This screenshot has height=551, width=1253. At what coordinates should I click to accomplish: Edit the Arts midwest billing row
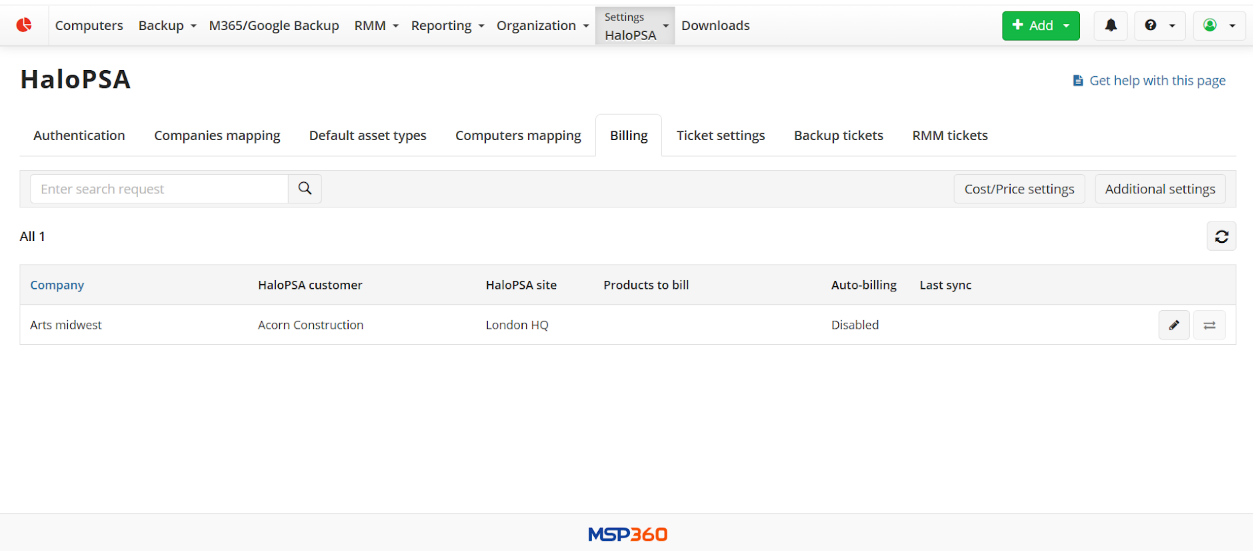click(1174, 325)
